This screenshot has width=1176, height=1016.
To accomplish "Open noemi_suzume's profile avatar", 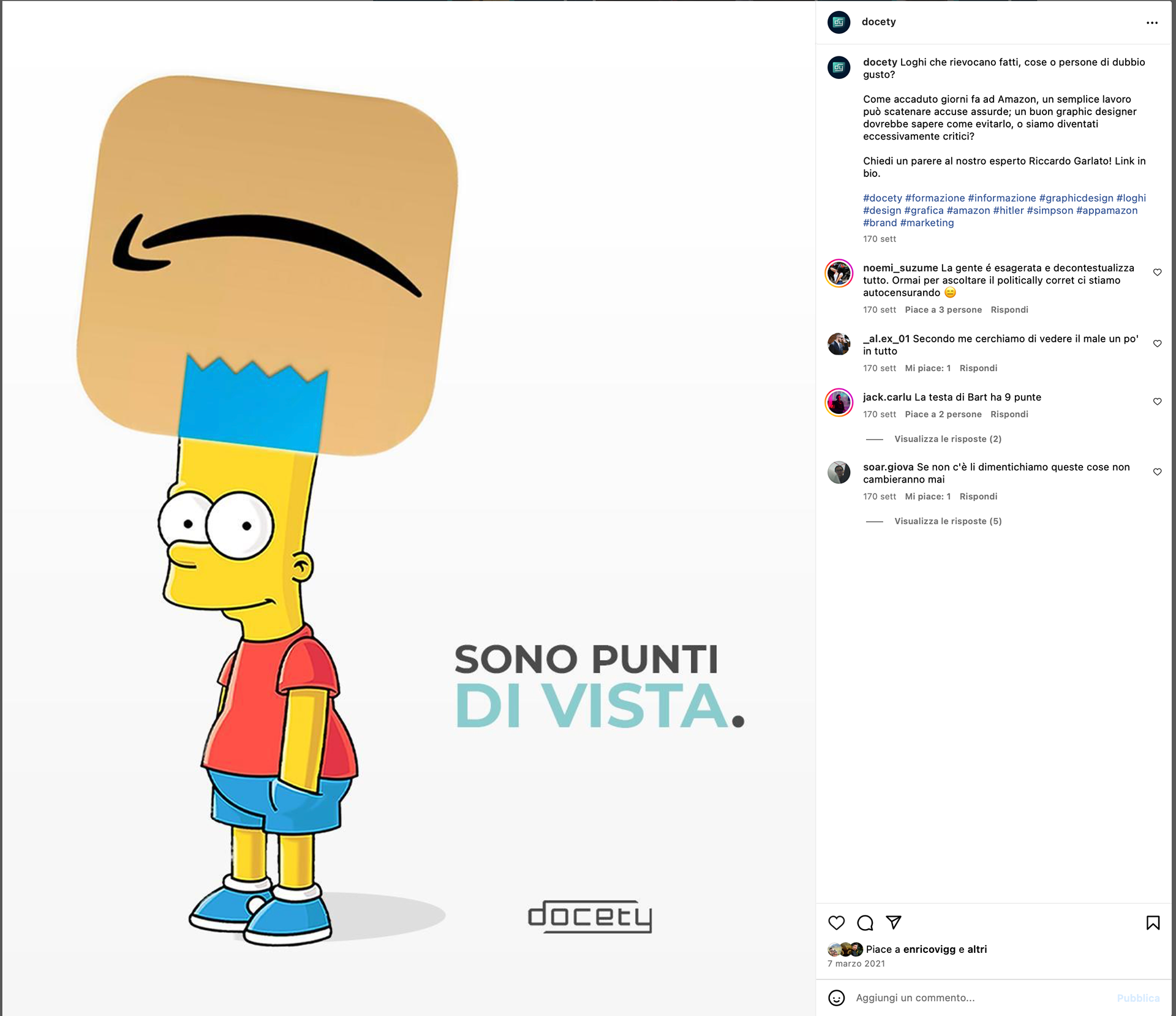I will [839, 273].
